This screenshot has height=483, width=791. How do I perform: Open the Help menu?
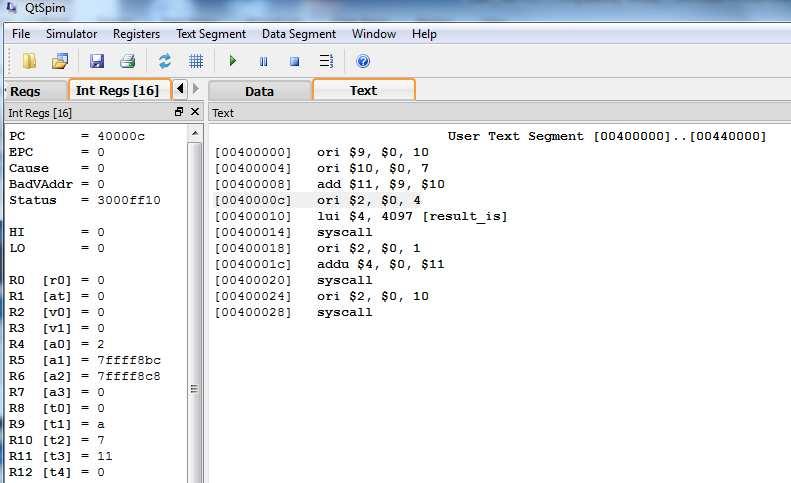coord(424,34)
